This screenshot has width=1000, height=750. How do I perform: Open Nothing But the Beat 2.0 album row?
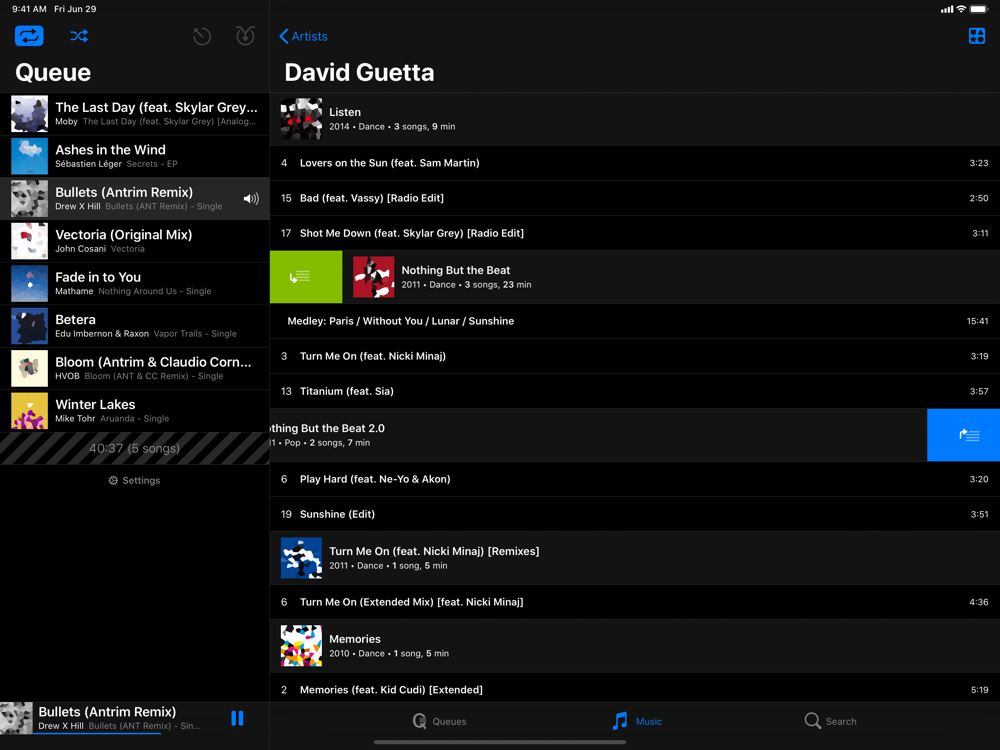pyautogui.click(x=598, y=435)
